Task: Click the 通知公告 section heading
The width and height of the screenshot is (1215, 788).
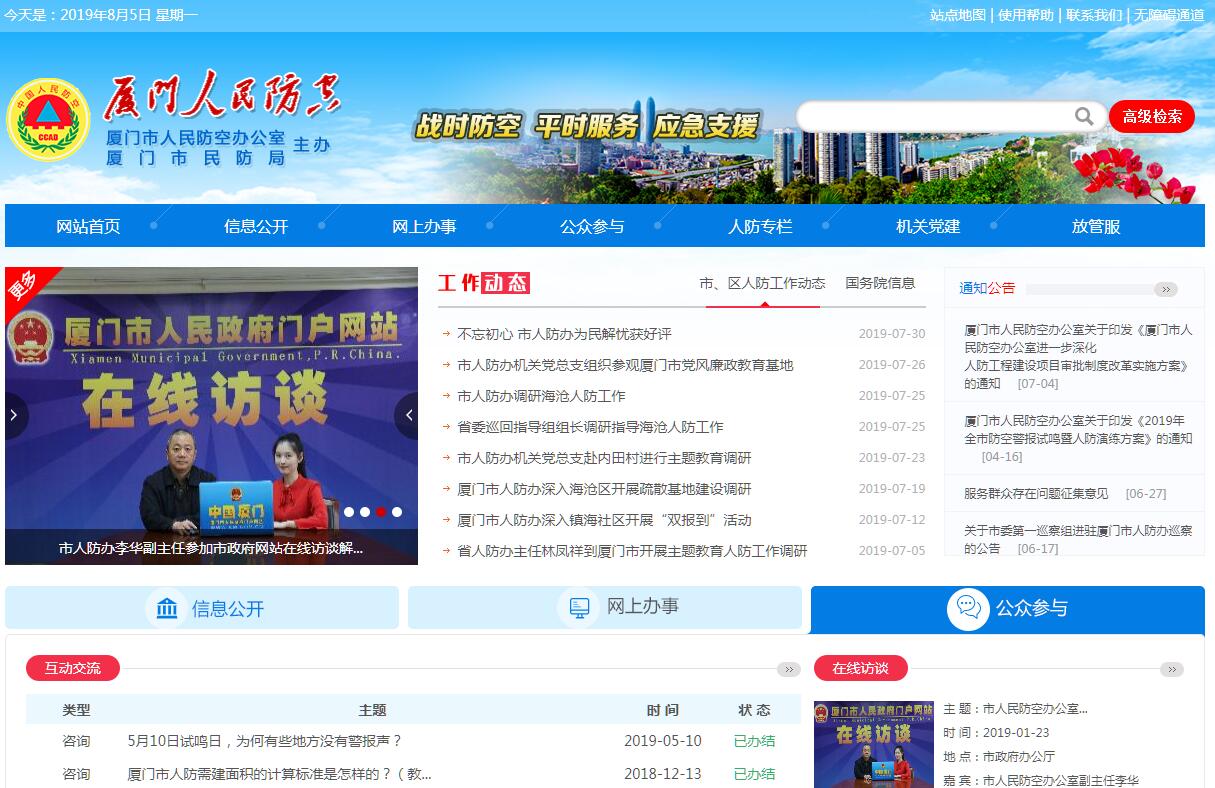Action: point(987,288)
